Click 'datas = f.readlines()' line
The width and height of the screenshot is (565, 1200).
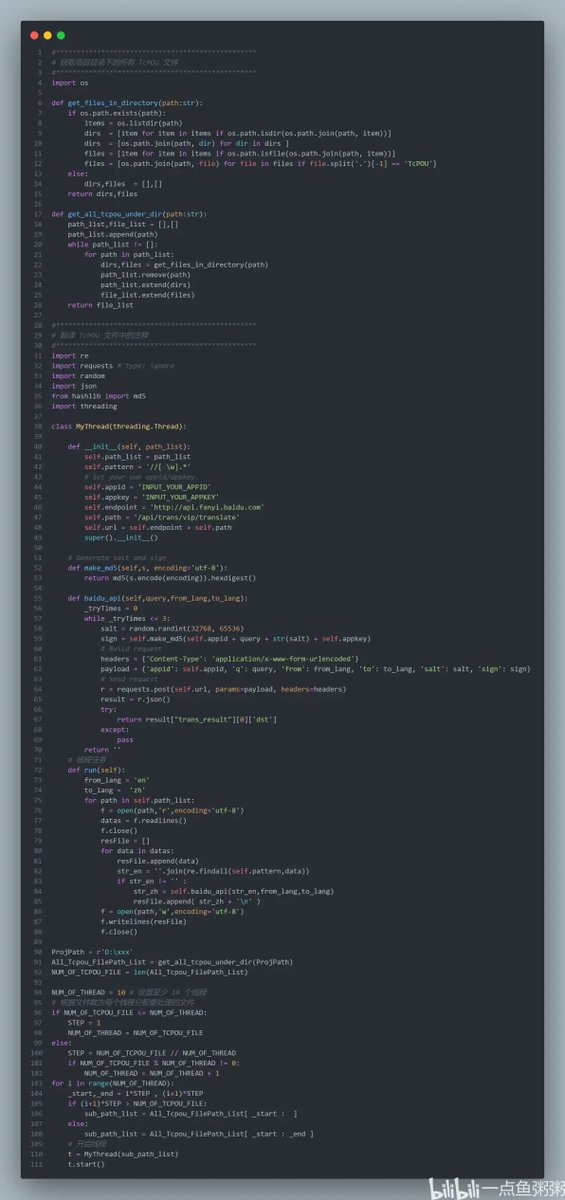[143, 822]
